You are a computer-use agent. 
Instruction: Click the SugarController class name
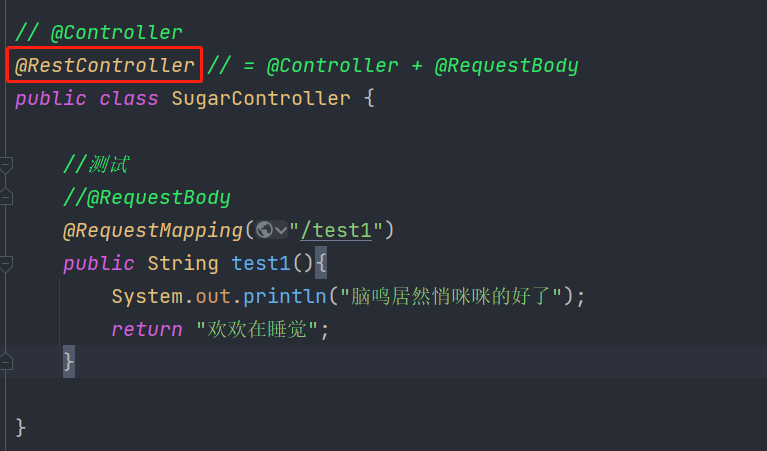tap(261, 99)
